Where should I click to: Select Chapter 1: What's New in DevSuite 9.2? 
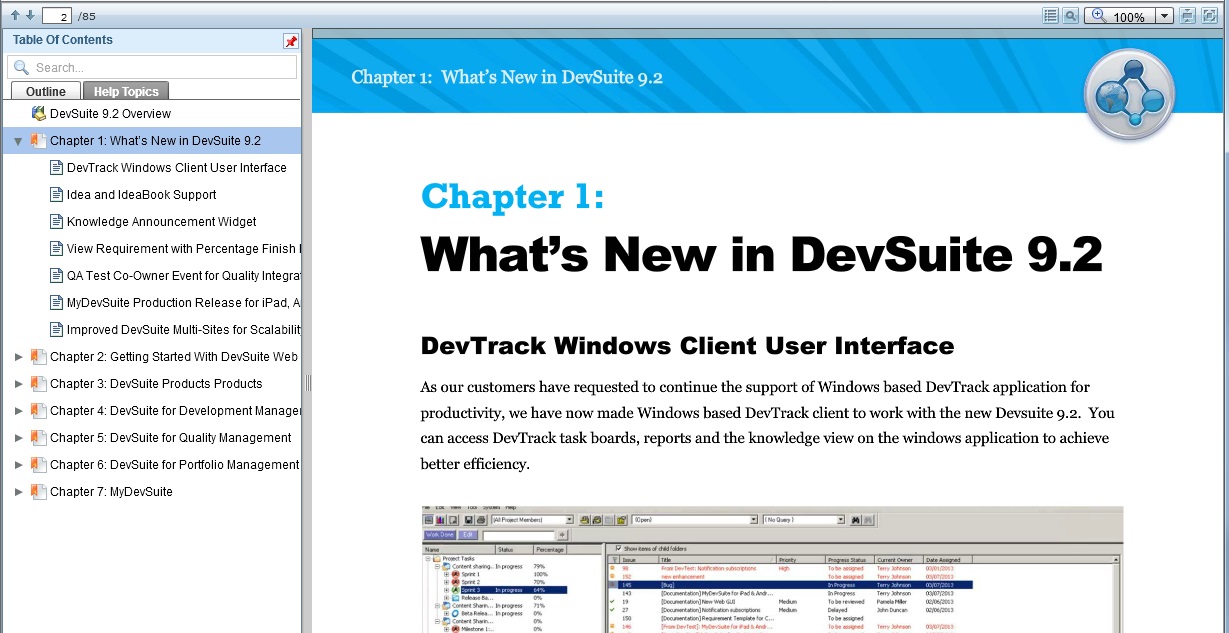(x=155, y=141)
